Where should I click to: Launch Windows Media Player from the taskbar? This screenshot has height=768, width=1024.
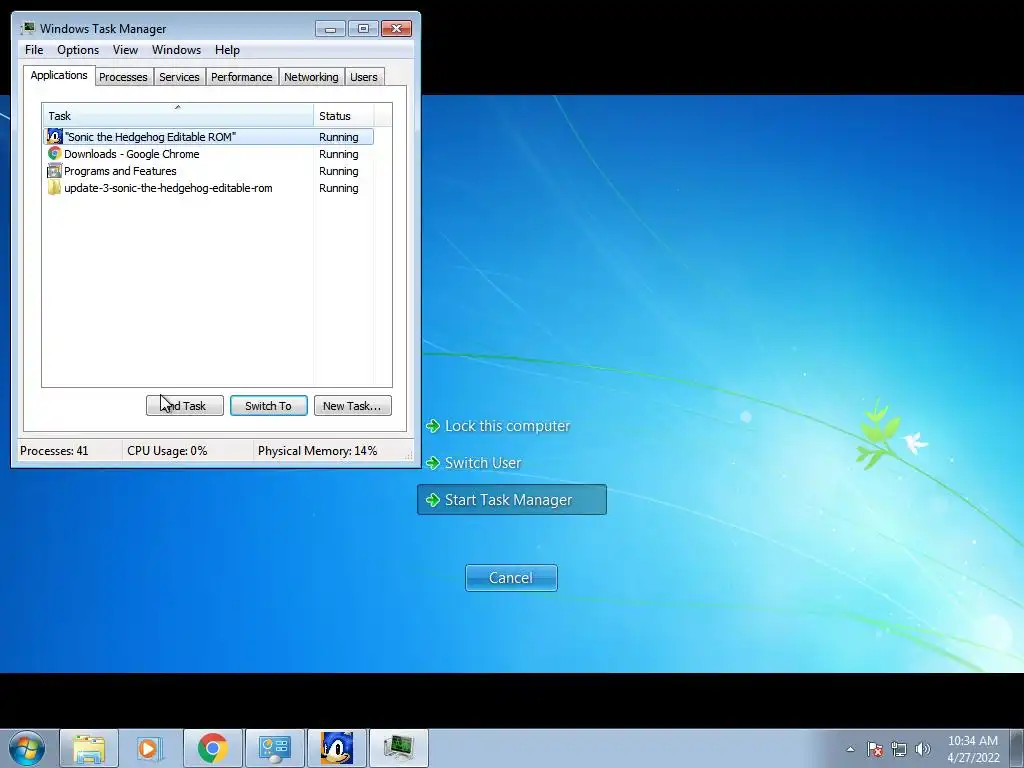[150, 748]
